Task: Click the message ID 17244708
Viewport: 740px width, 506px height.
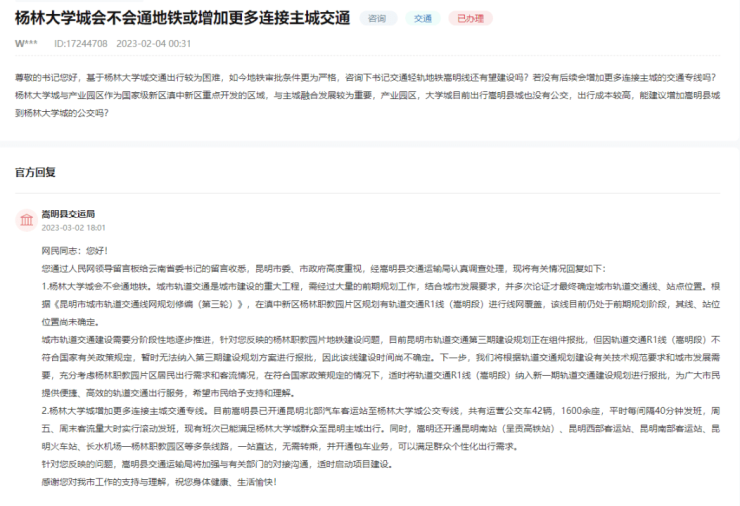Action: 82,43
